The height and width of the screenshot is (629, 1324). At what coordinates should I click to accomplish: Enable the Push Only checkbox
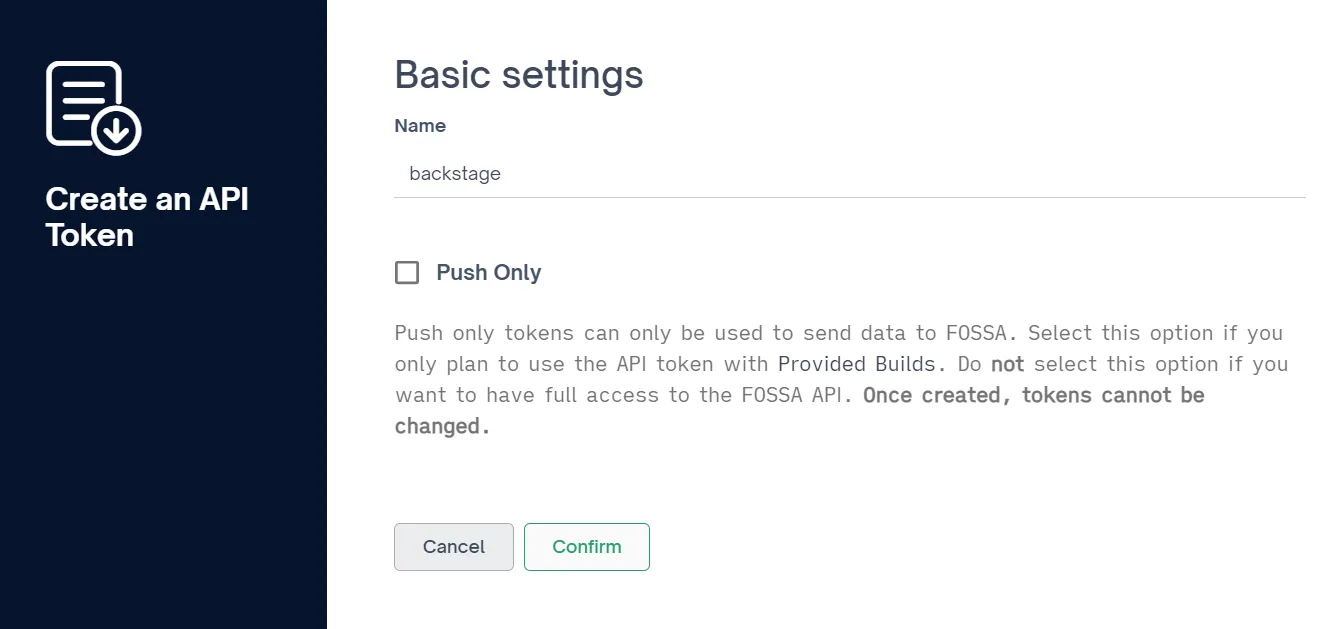407,273
